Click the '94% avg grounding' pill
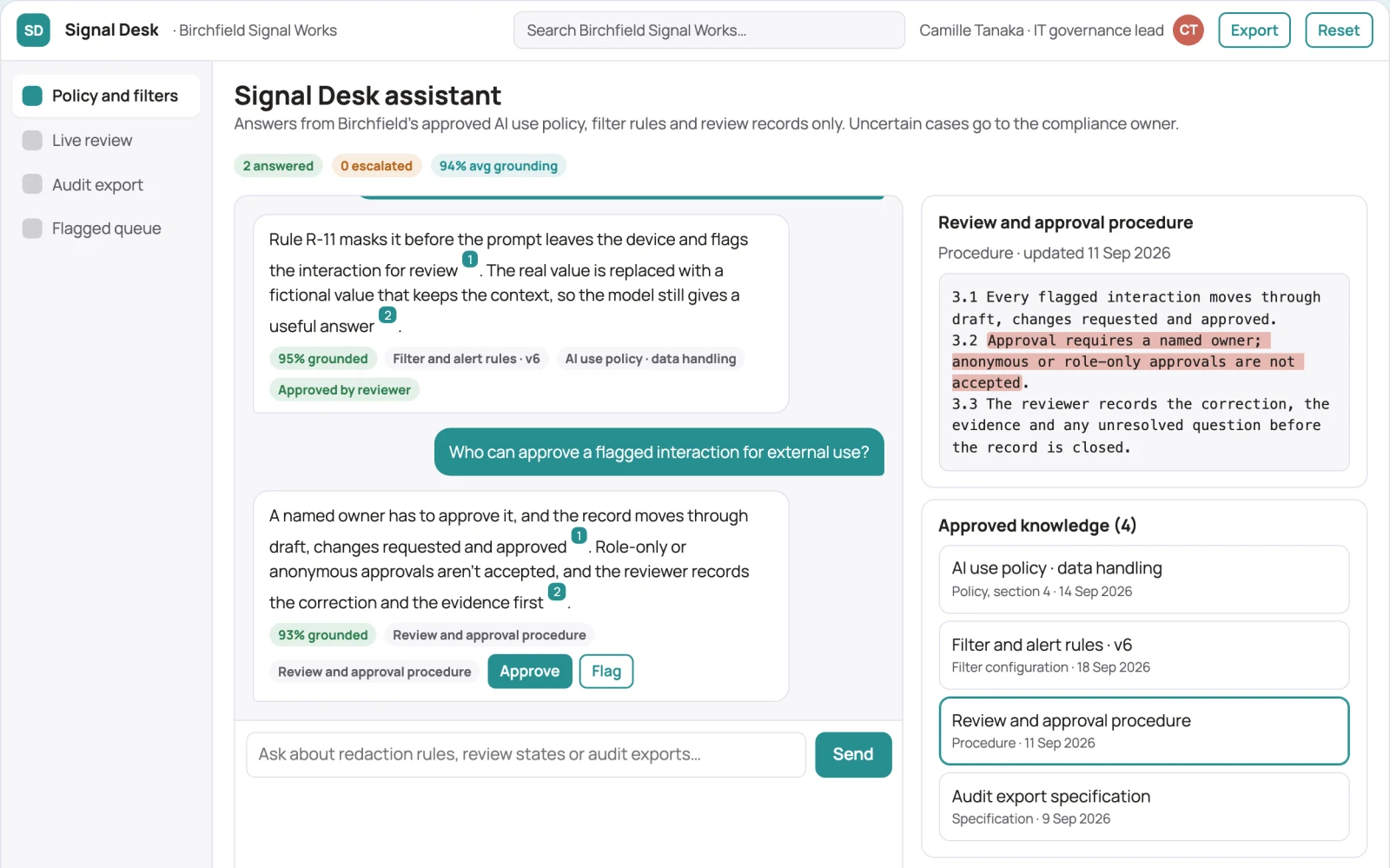1390x868 pixels. click(x=499, y=166)
